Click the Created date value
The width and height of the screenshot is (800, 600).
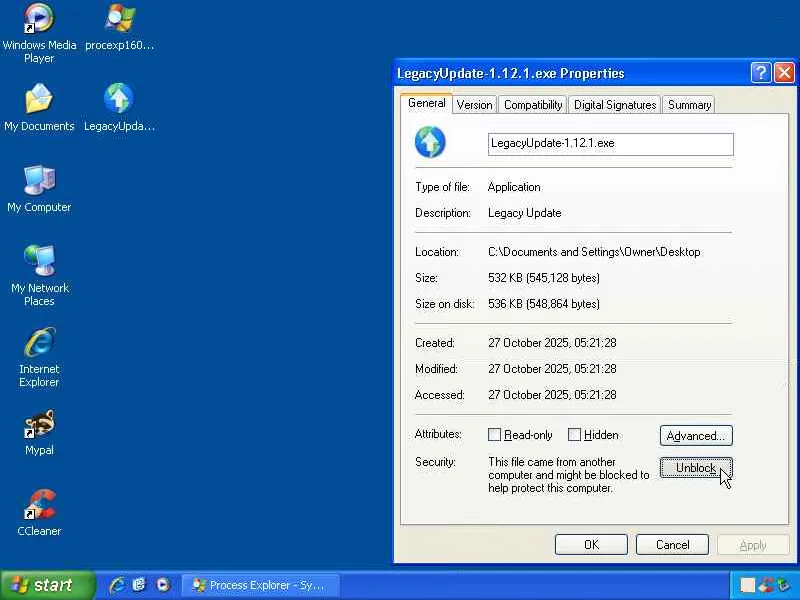click(x=552, y=343)
